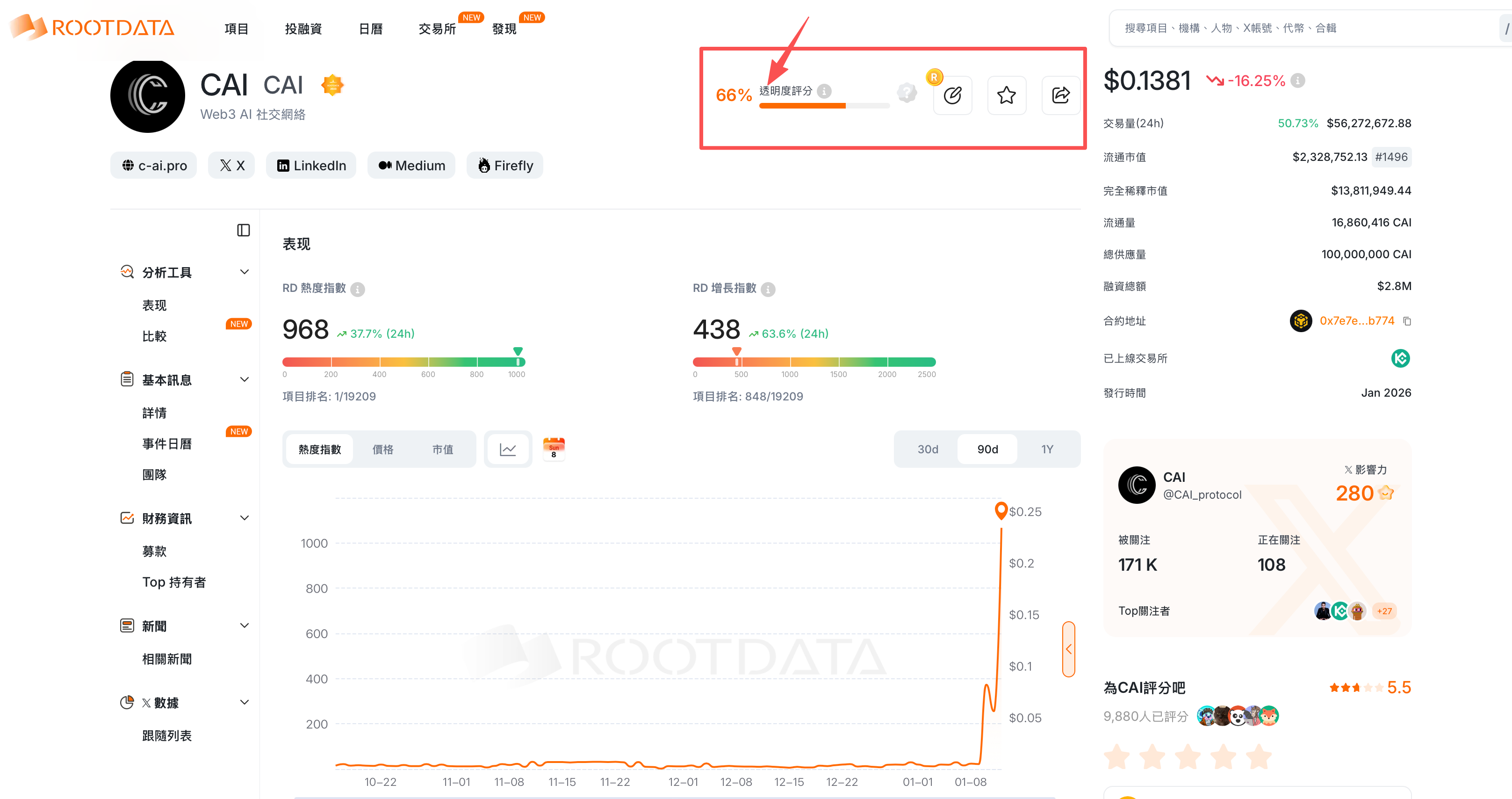Select the 30d time range
Viewport: 1512px width, 799px height.
point(928,450)
